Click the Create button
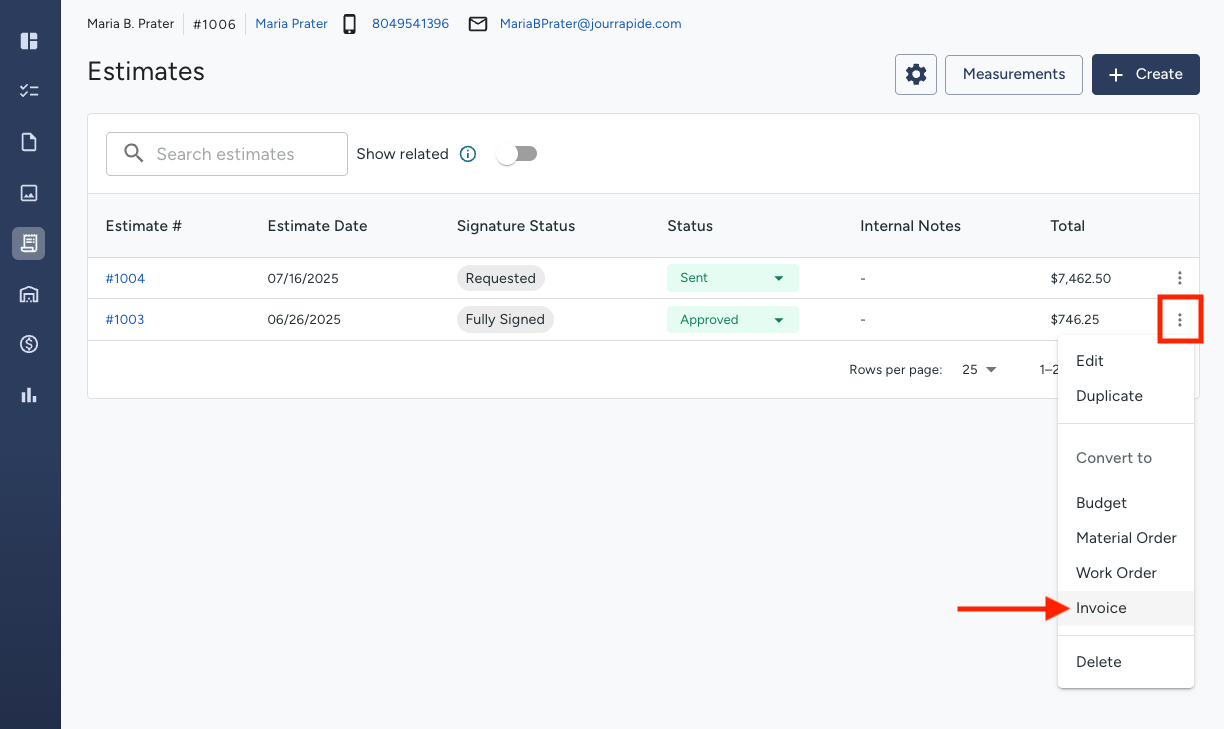Screen dimensions: 1224x729 coord(1145,74)
